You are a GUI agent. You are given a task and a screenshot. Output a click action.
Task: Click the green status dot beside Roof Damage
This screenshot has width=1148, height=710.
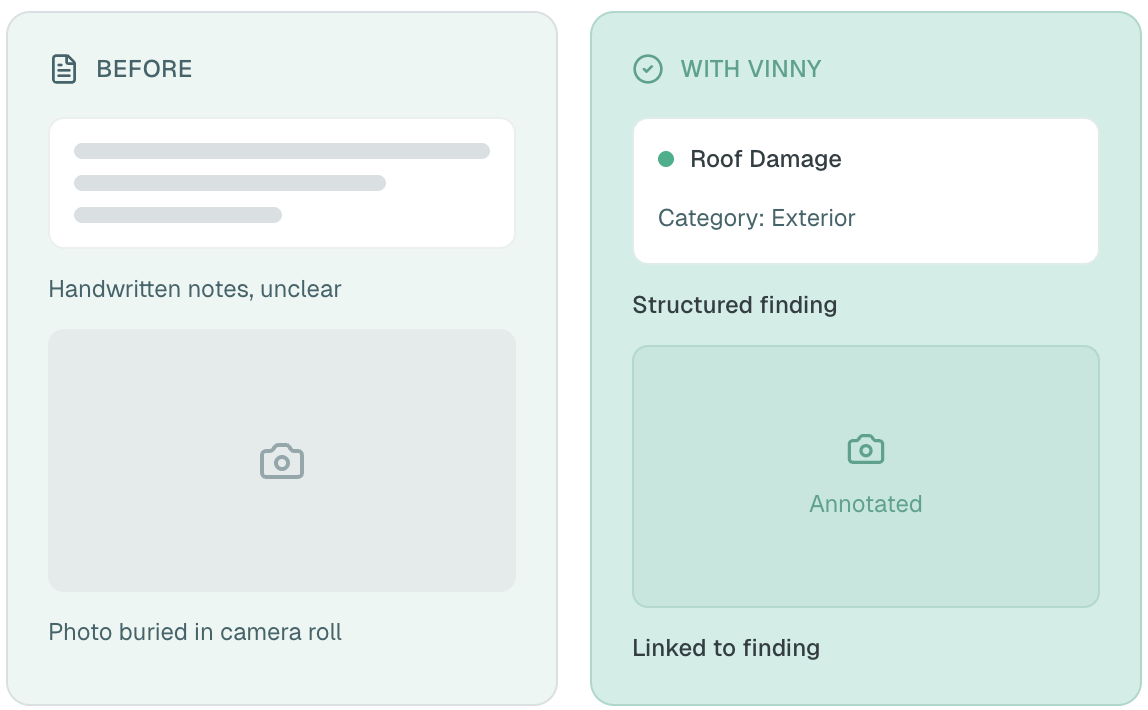click(x=666, y=159)
